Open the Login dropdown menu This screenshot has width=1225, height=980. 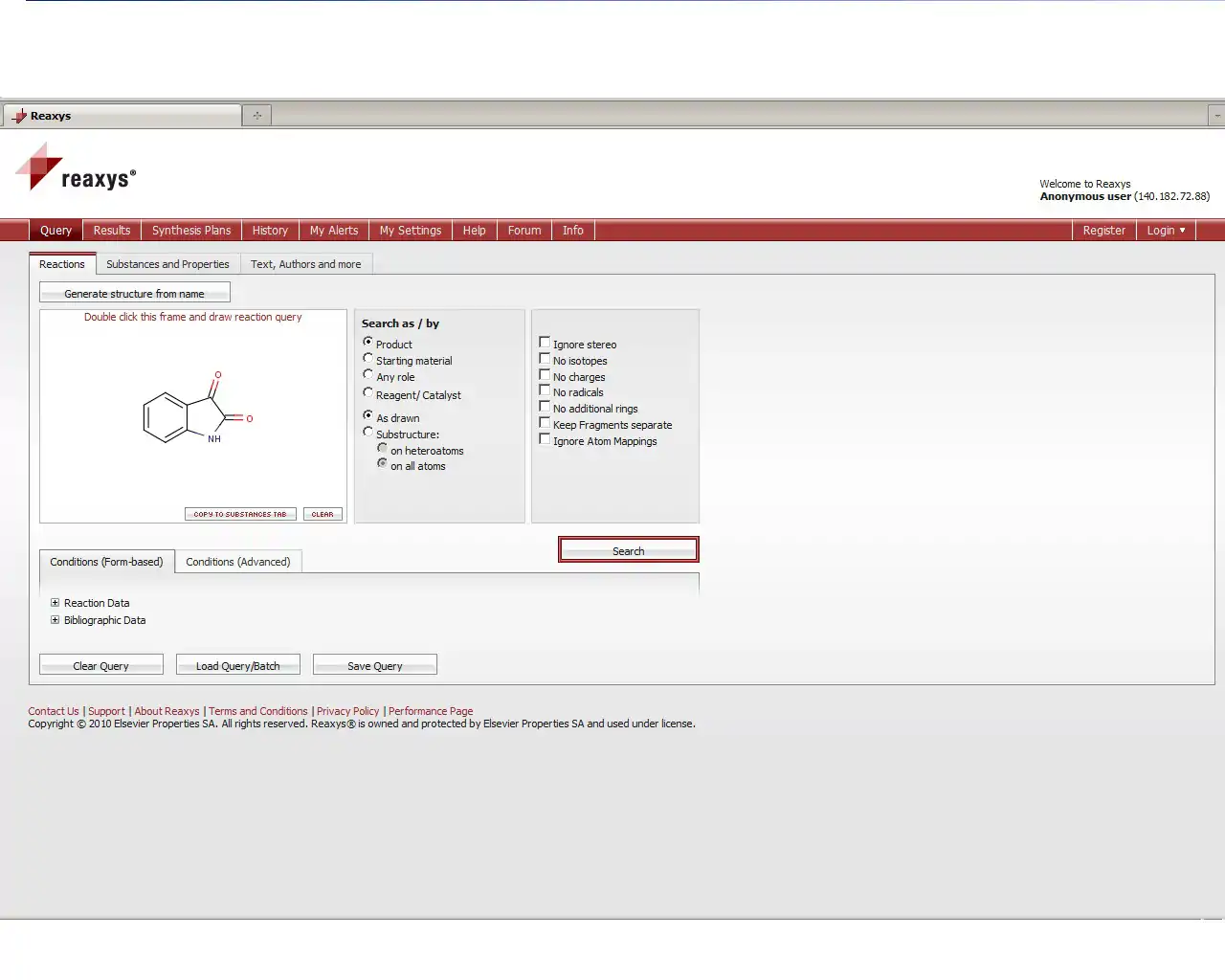tap(1165, 231)
